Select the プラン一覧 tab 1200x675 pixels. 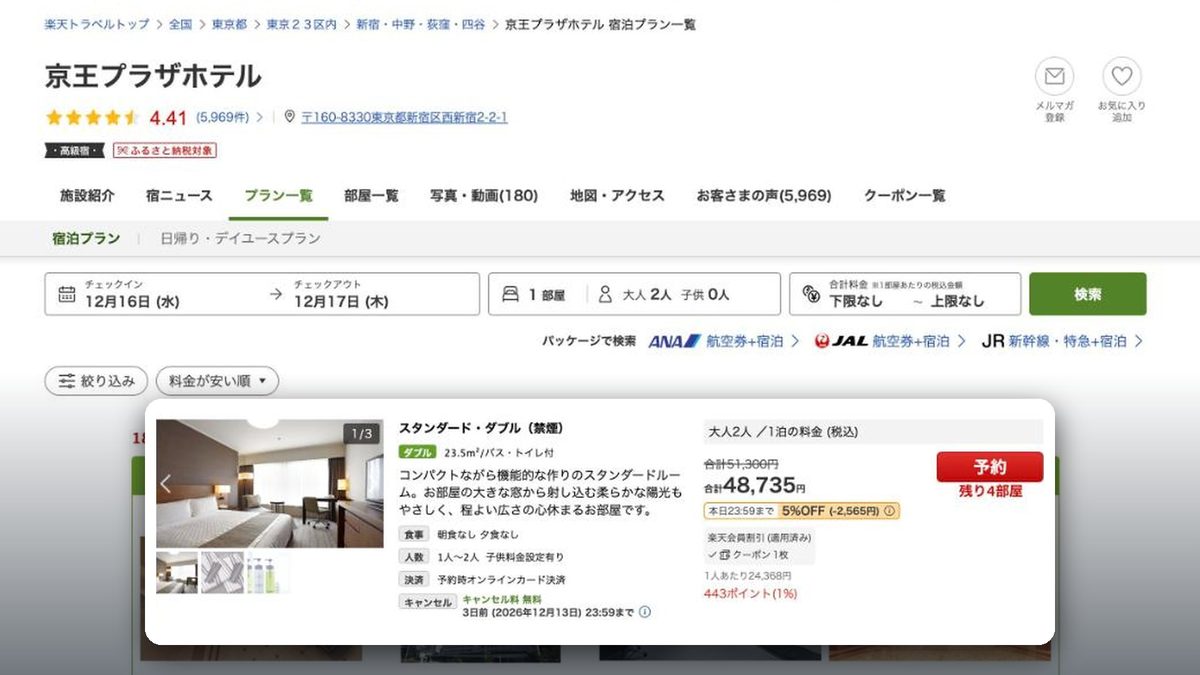coord(278,196)
